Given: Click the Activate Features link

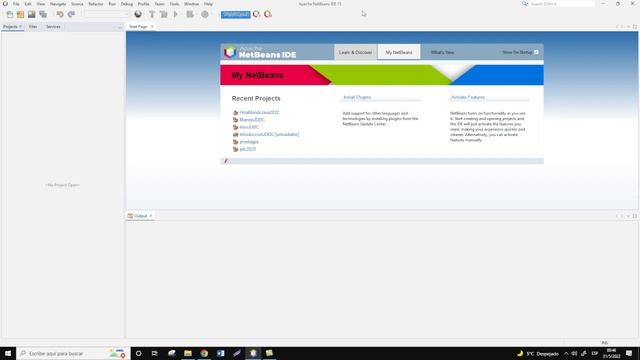Looking at the screenshot, I should 468,97.
